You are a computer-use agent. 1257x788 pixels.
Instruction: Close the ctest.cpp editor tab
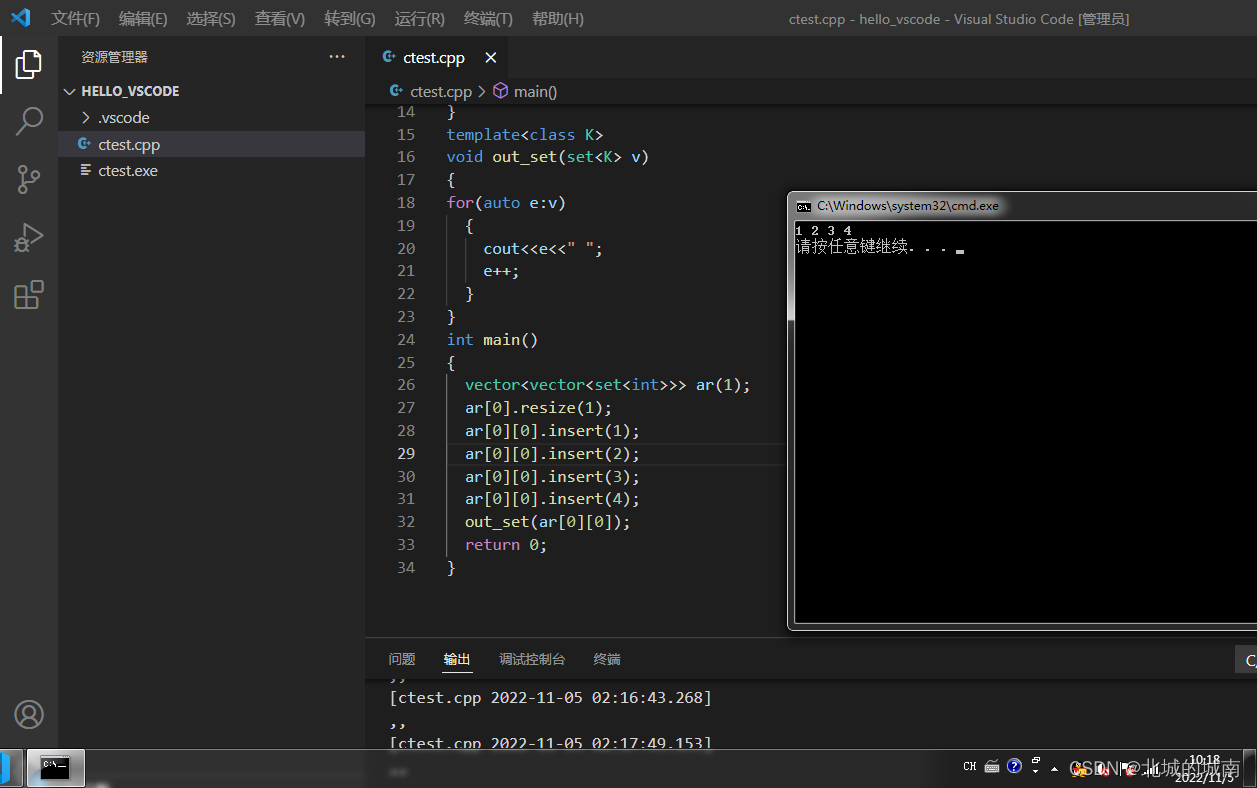491,58
